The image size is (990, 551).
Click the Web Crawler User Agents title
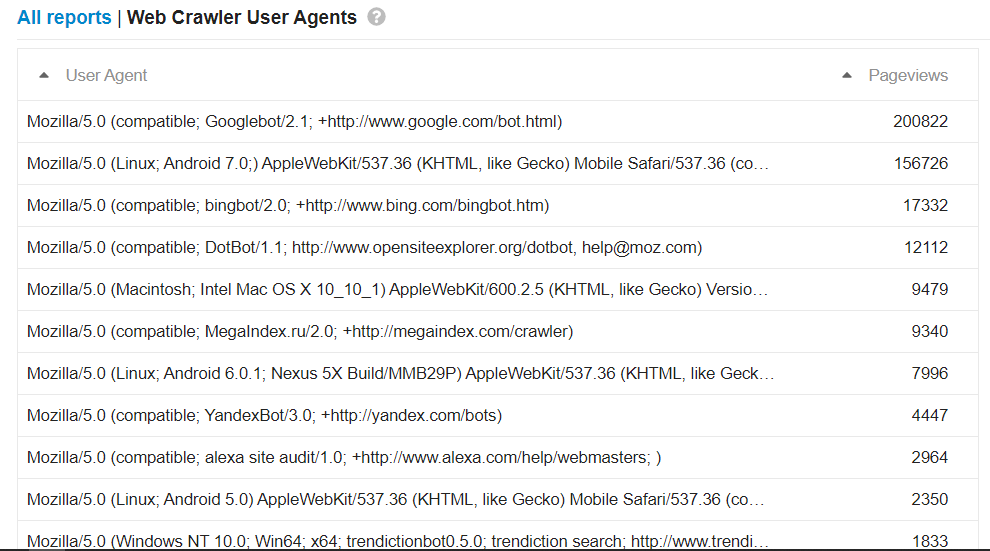pyautogui.click(x=242, y=17)
